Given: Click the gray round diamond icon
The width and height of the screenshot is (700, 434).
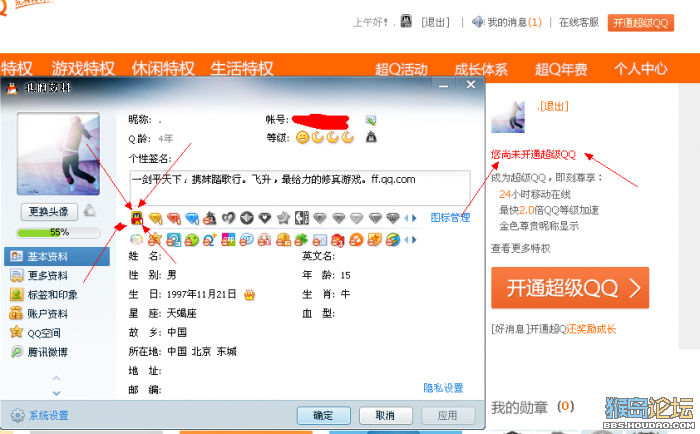Looking at the screenshot, I should point(246,218).
